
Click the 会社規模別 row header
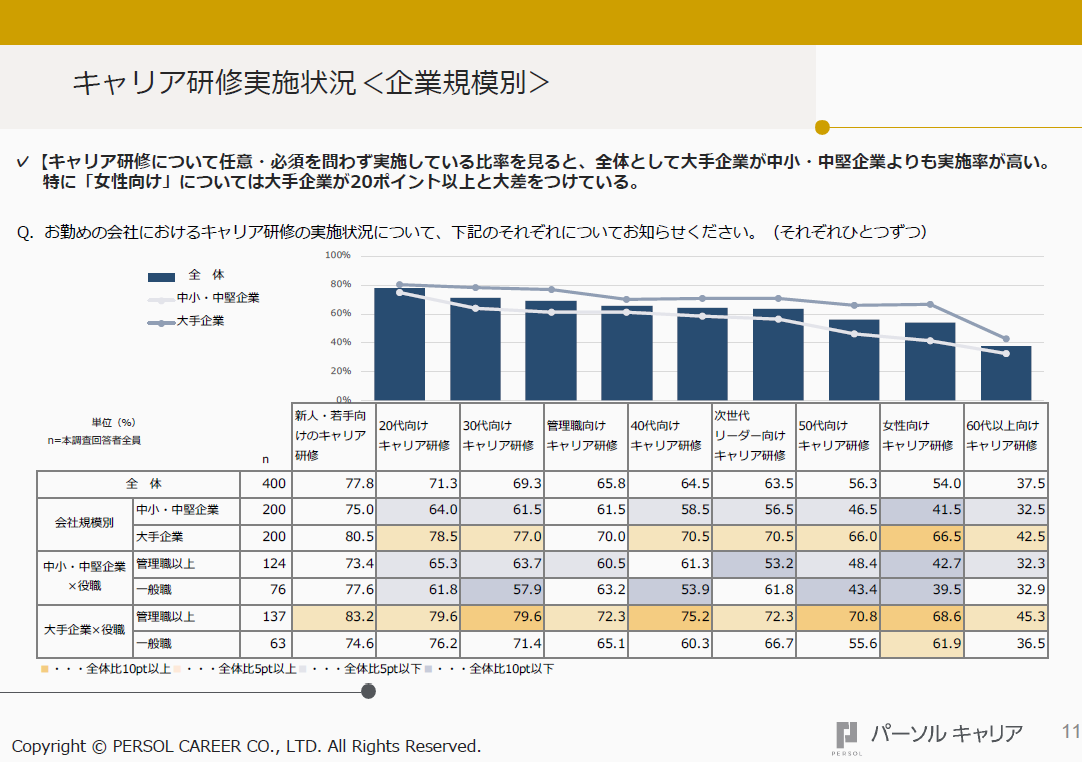[84, 523]
